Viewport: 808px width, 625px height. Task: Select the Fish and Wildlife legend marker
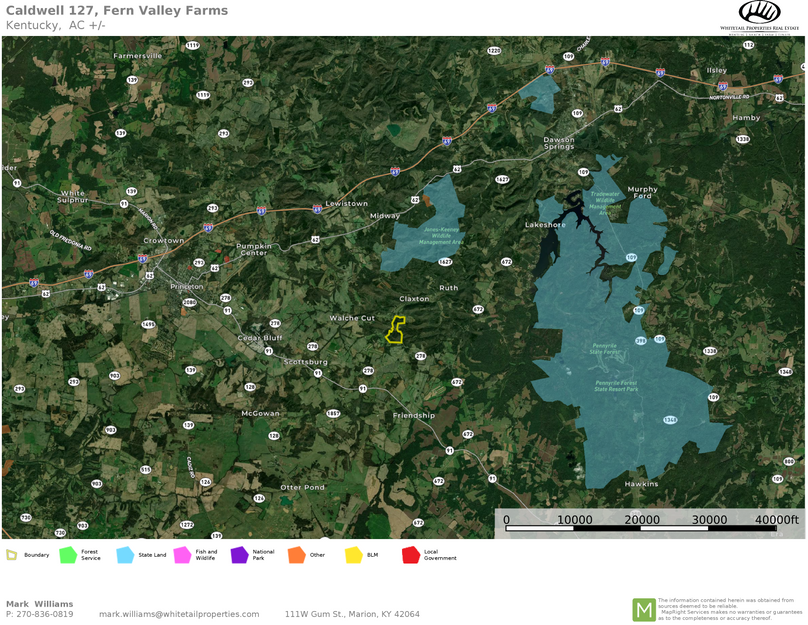click(182, 553)
